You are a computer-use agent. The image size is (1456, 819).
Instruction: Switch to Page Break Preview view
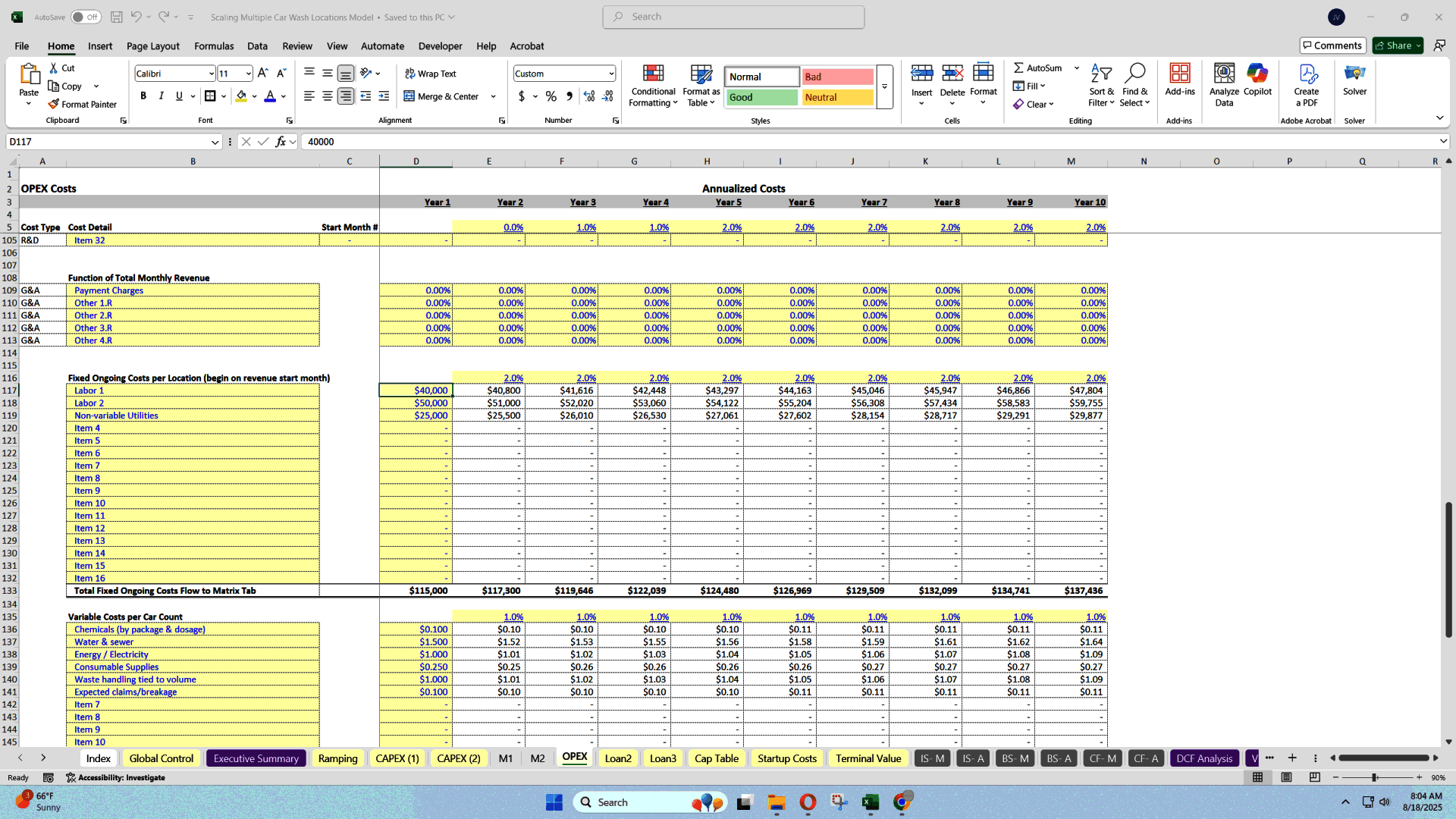point(1314,777)
